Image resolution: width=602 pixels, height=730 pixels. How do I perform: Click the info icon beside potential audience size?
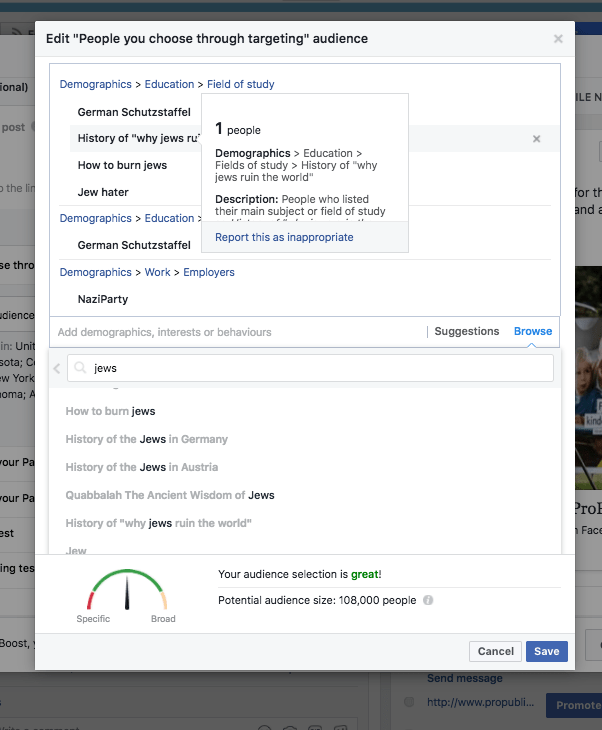(428, 600)
